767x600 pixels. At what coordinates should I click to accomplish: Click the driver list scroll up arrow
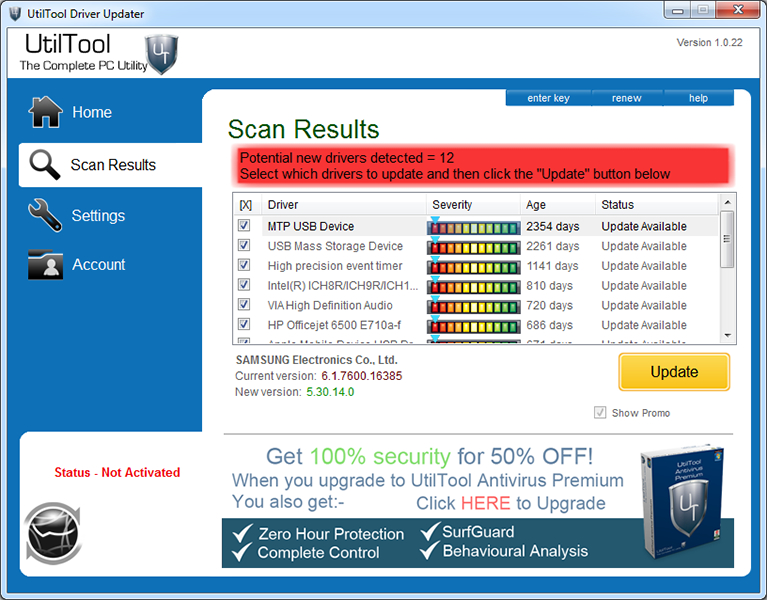(727, 202)
